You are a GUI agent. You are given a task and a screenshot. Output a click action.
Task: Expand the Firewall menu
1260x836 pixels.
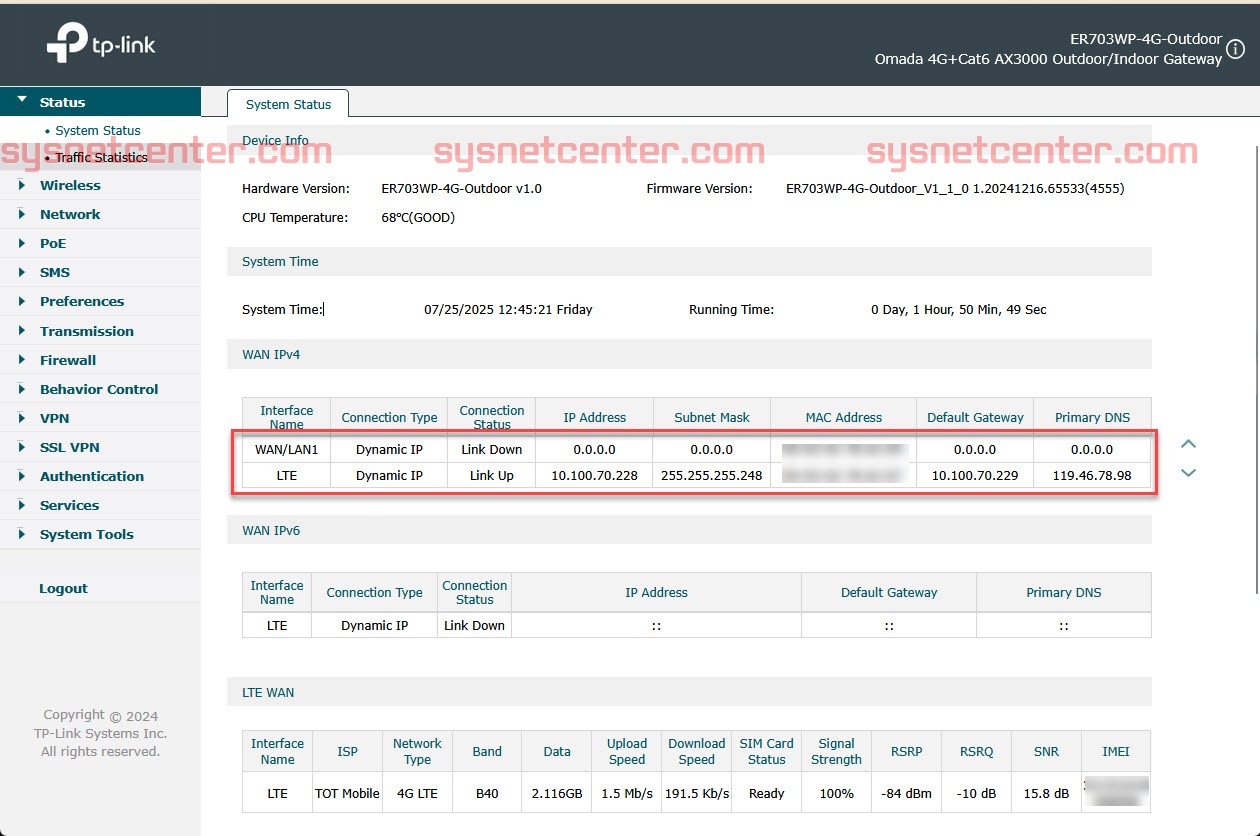coord(100,360)
